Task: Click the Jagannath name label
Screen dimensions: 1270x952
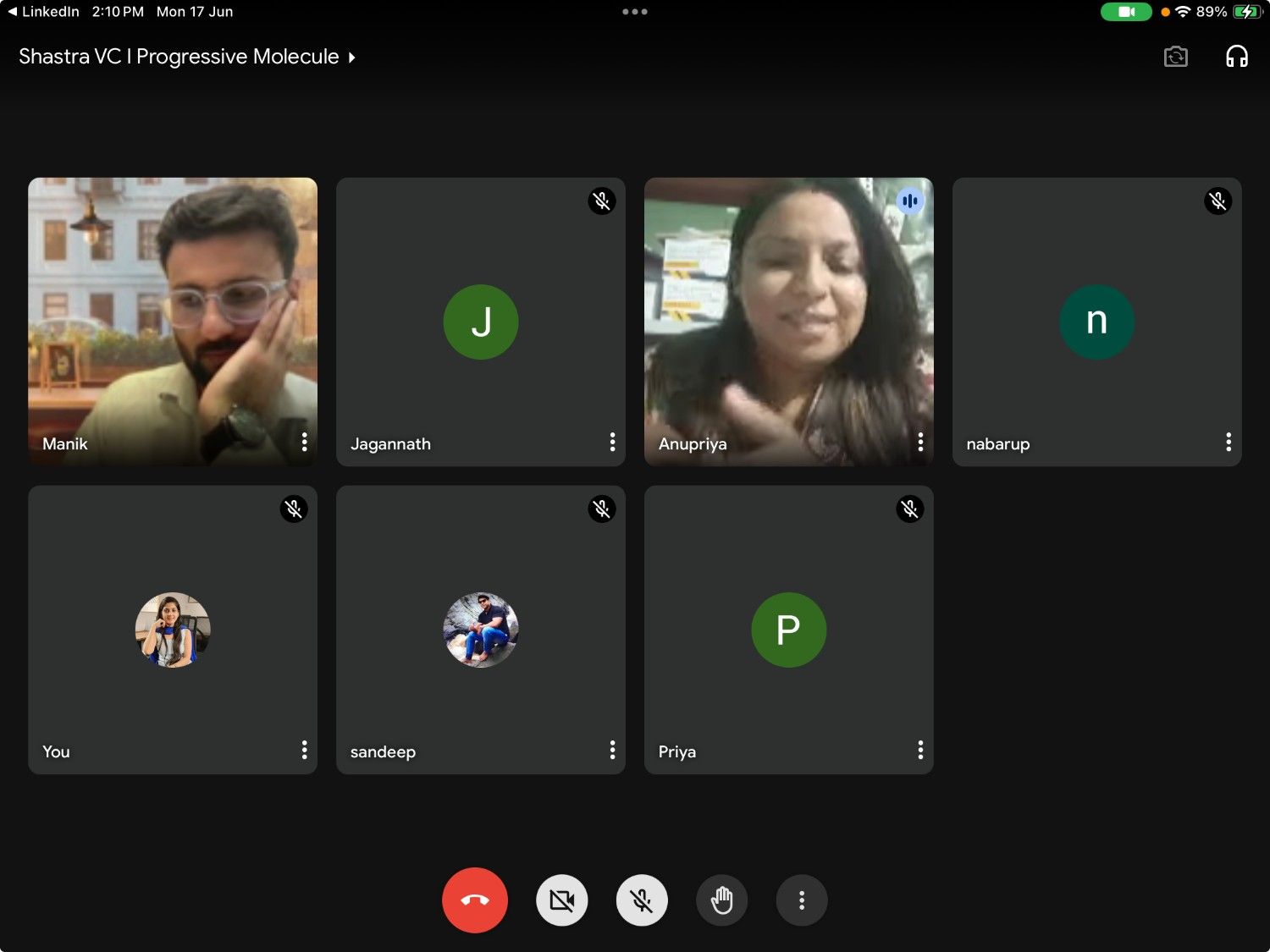Action: (x=391, y=444)
